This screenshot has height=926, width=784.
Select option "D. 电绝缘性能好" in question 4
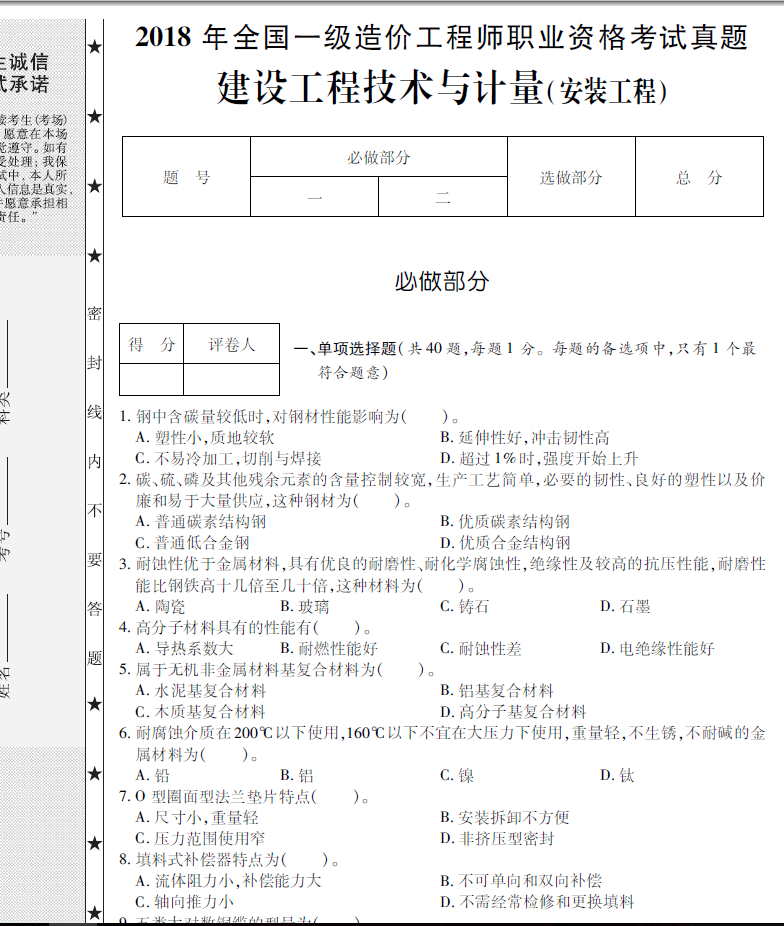point(657,649)
